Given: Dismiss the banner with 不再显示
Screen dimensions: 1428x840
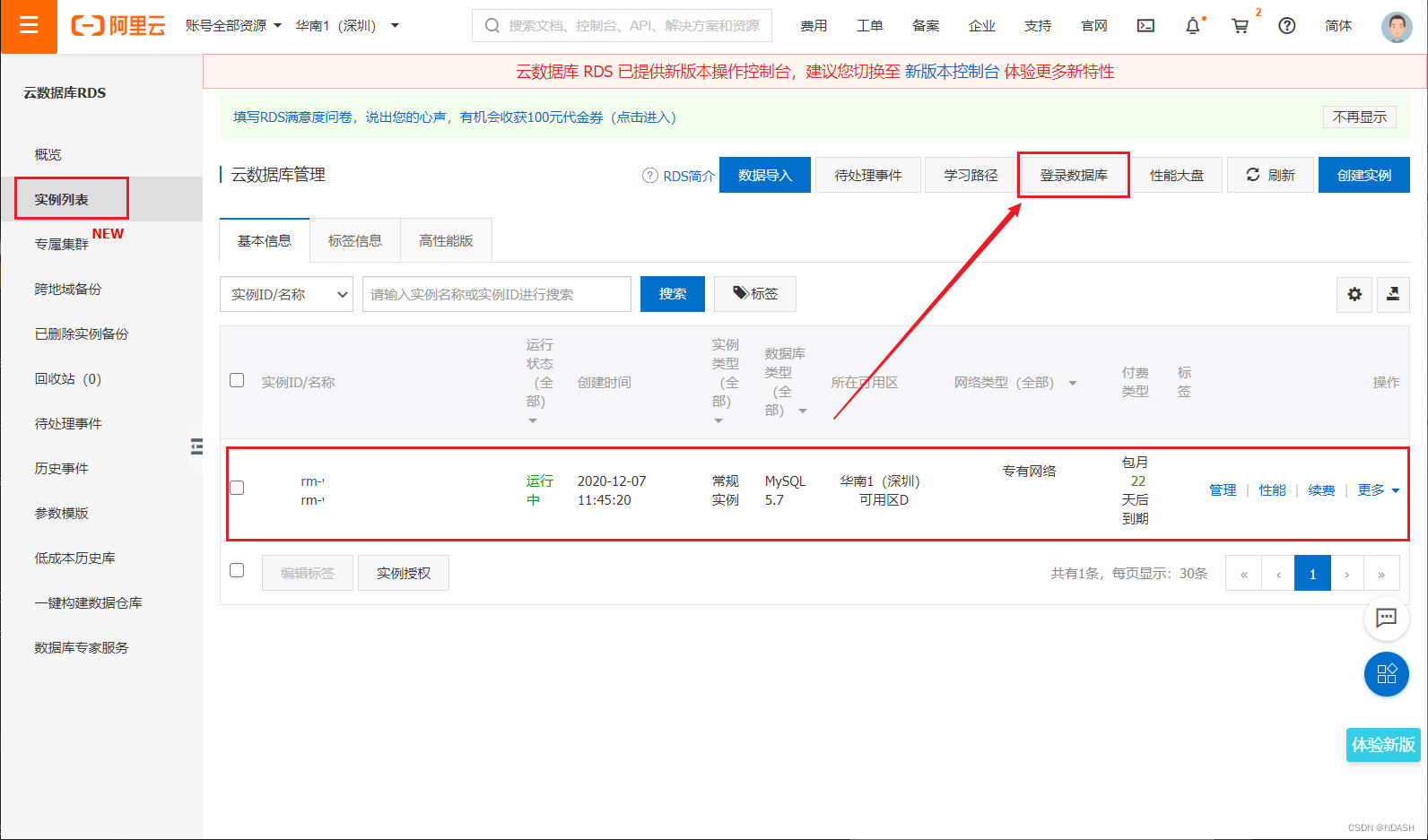Looking at the screenshot, I should [x=1360, y=117].
